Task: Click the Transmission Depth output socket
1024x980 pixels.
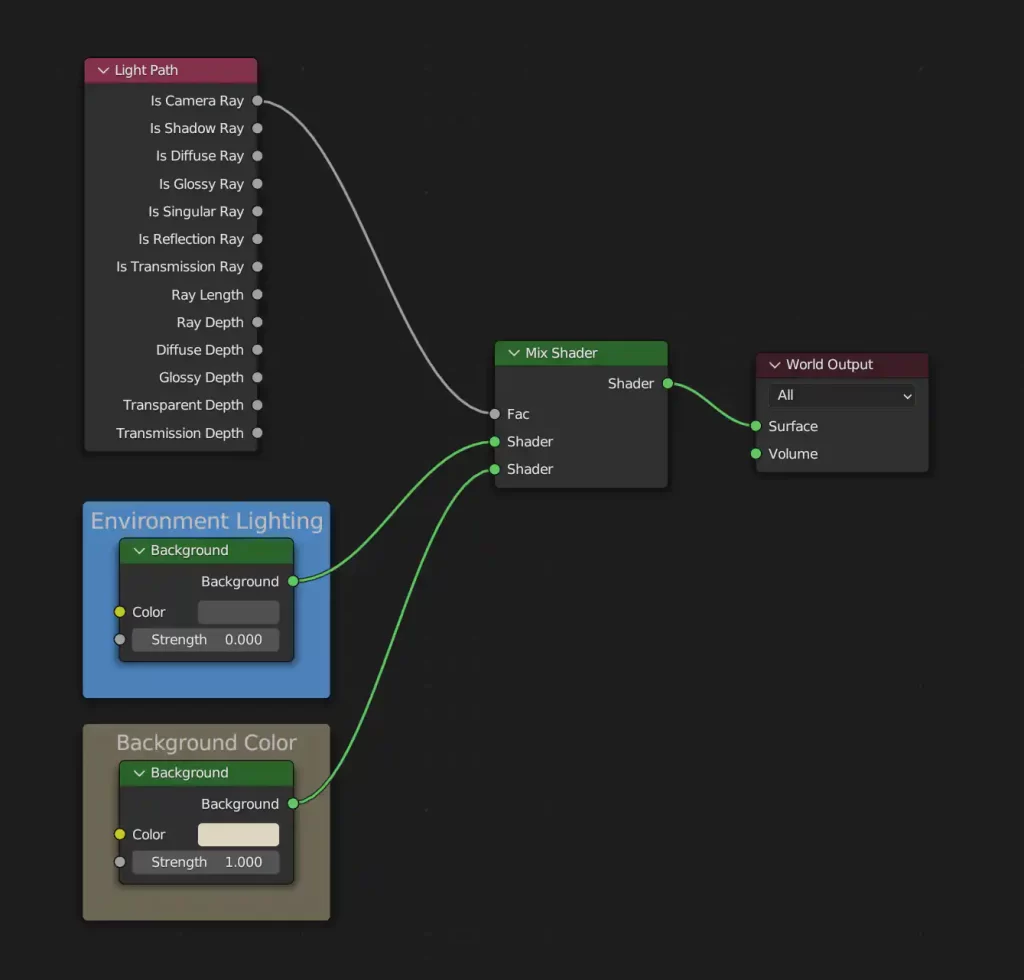Action: [257, 433]
